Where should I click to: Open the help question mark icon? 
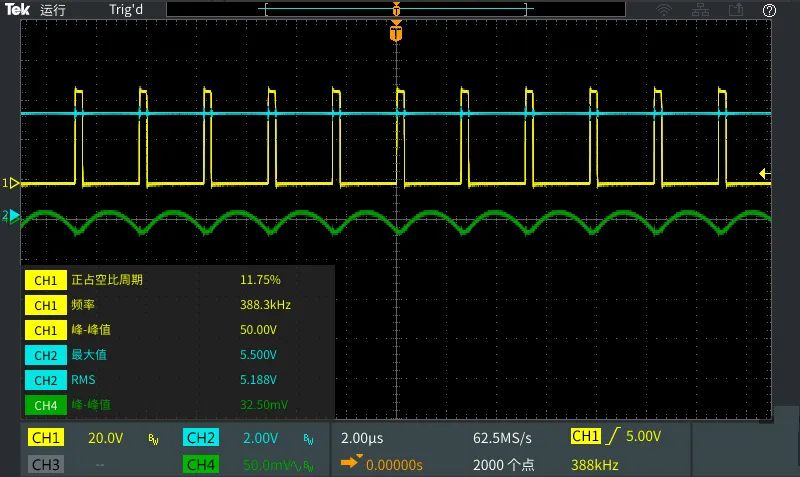point(769,10)
